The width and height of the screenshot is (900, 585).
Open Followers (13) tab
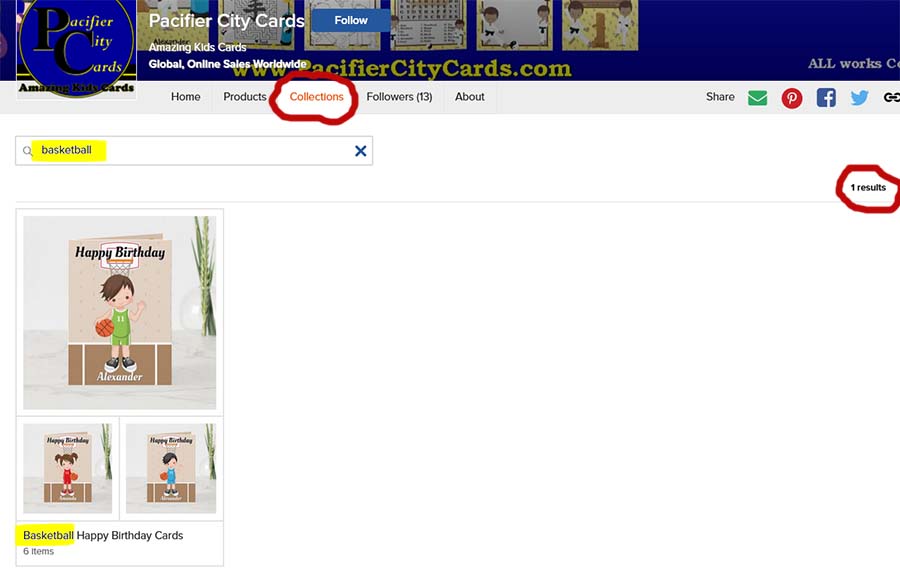click(x=399, y=96)
